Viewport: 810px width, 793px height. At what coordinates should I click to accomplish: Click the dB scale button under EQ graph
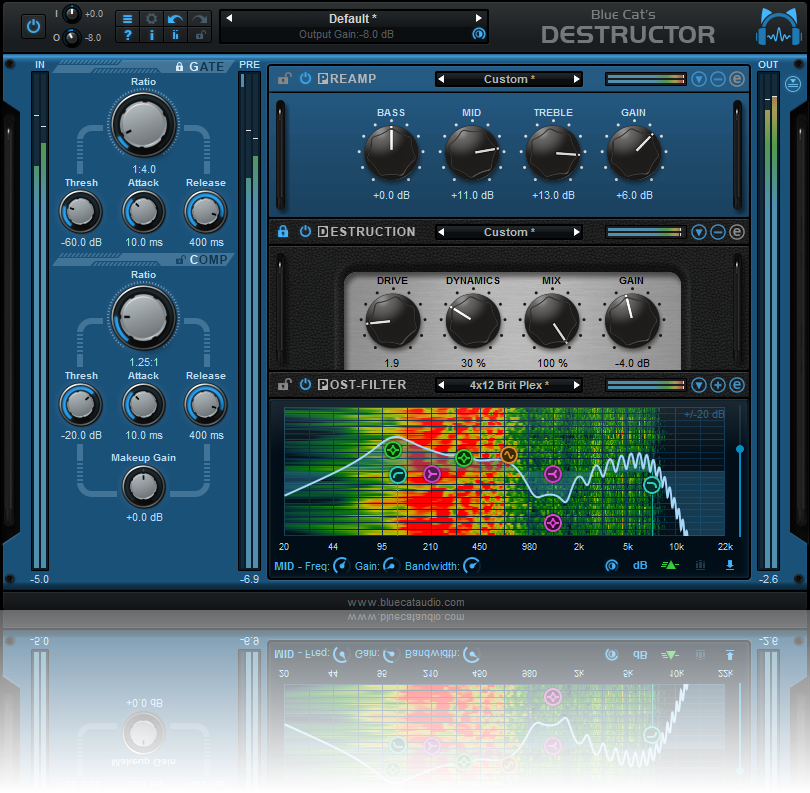(640, 565)
